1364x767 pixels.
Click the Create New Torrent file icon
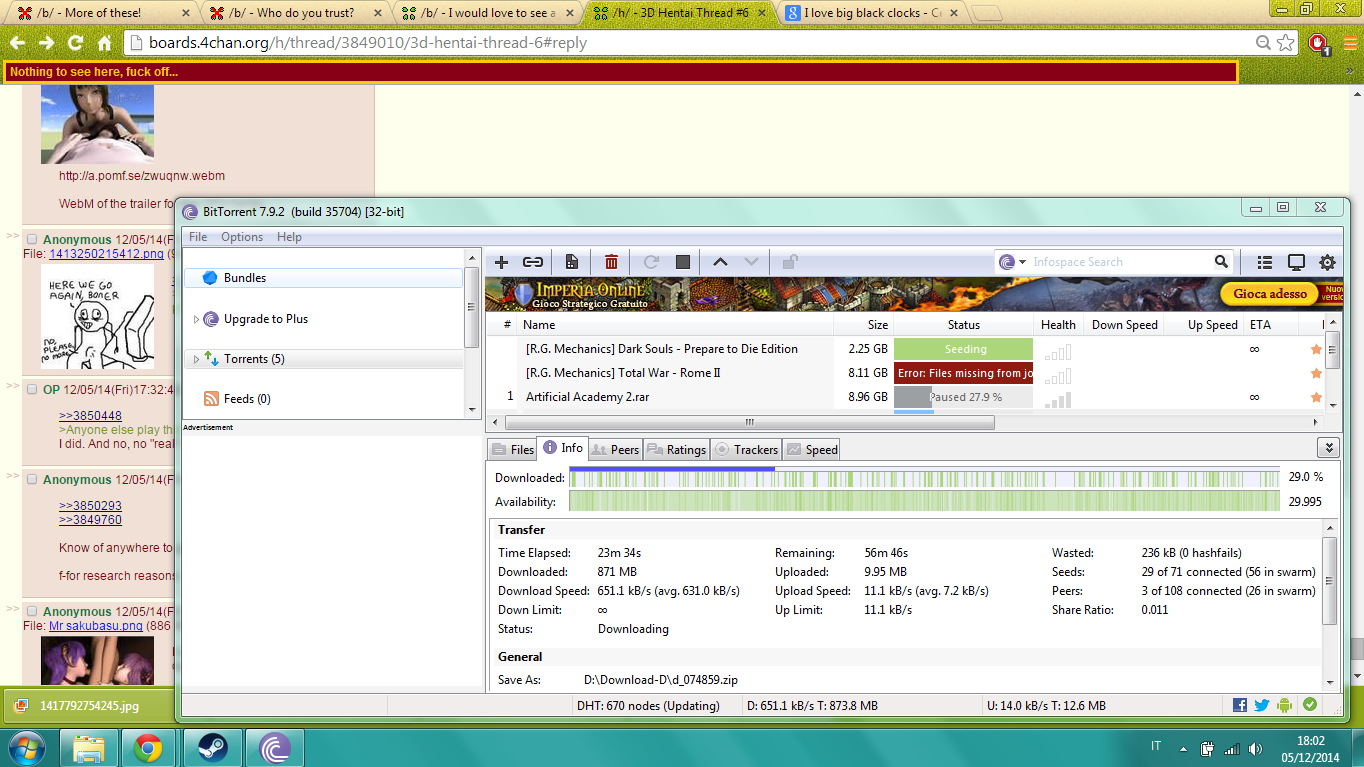tap(572, 262)
